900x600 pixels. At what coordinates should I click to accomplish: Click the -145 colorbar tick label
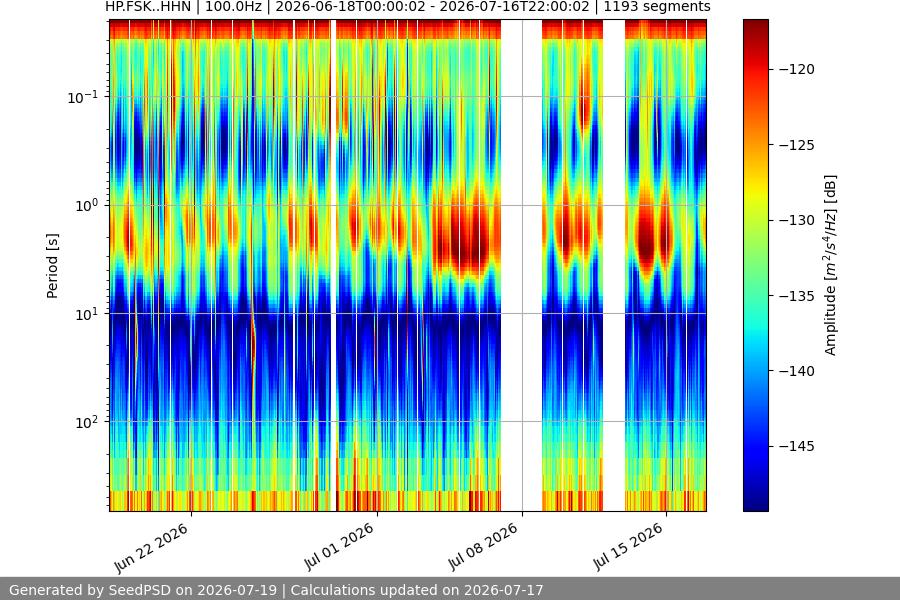(797, 446)
